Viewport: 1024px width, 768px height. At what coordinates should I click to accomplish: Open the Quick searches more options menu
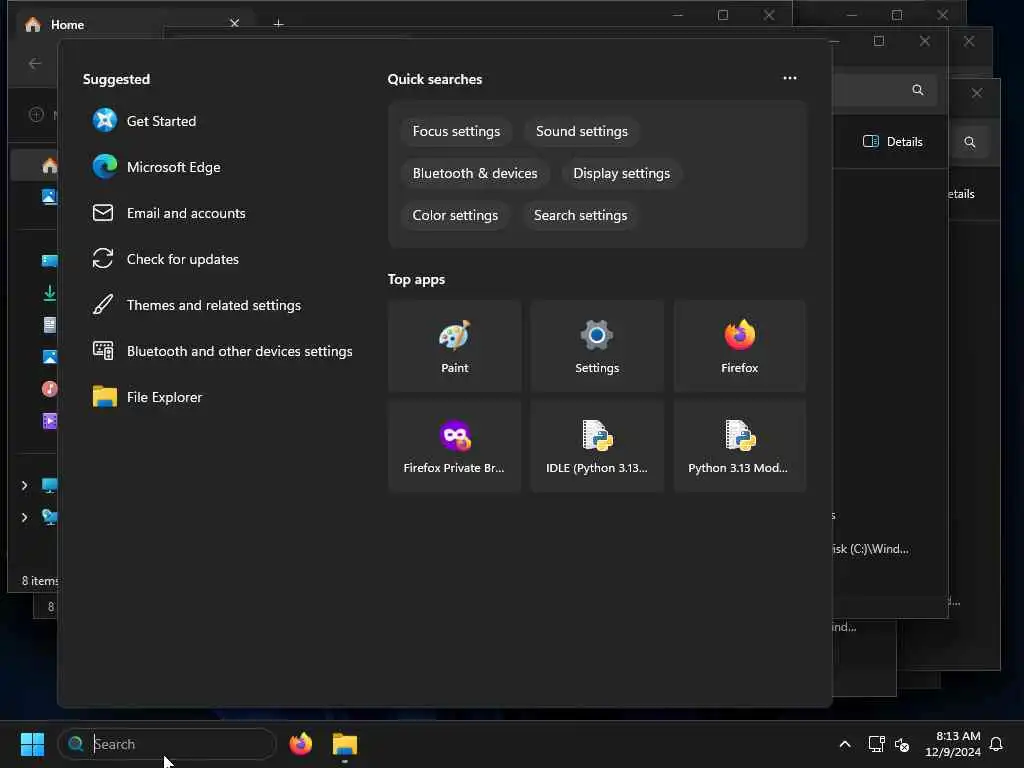tap(790, 78)
